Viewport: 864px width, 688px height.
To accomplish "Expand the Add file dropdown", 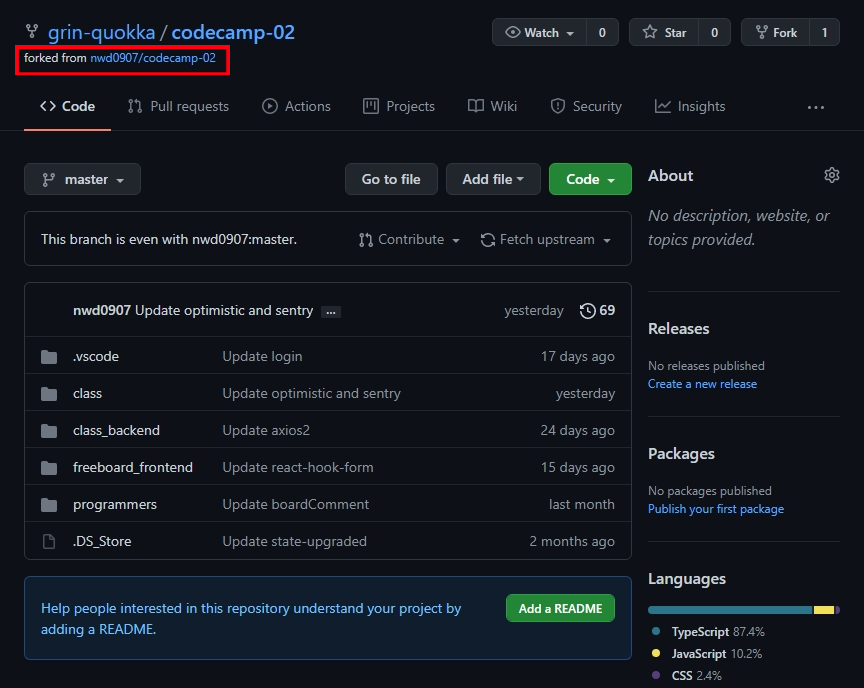I will tap(493, 179).
